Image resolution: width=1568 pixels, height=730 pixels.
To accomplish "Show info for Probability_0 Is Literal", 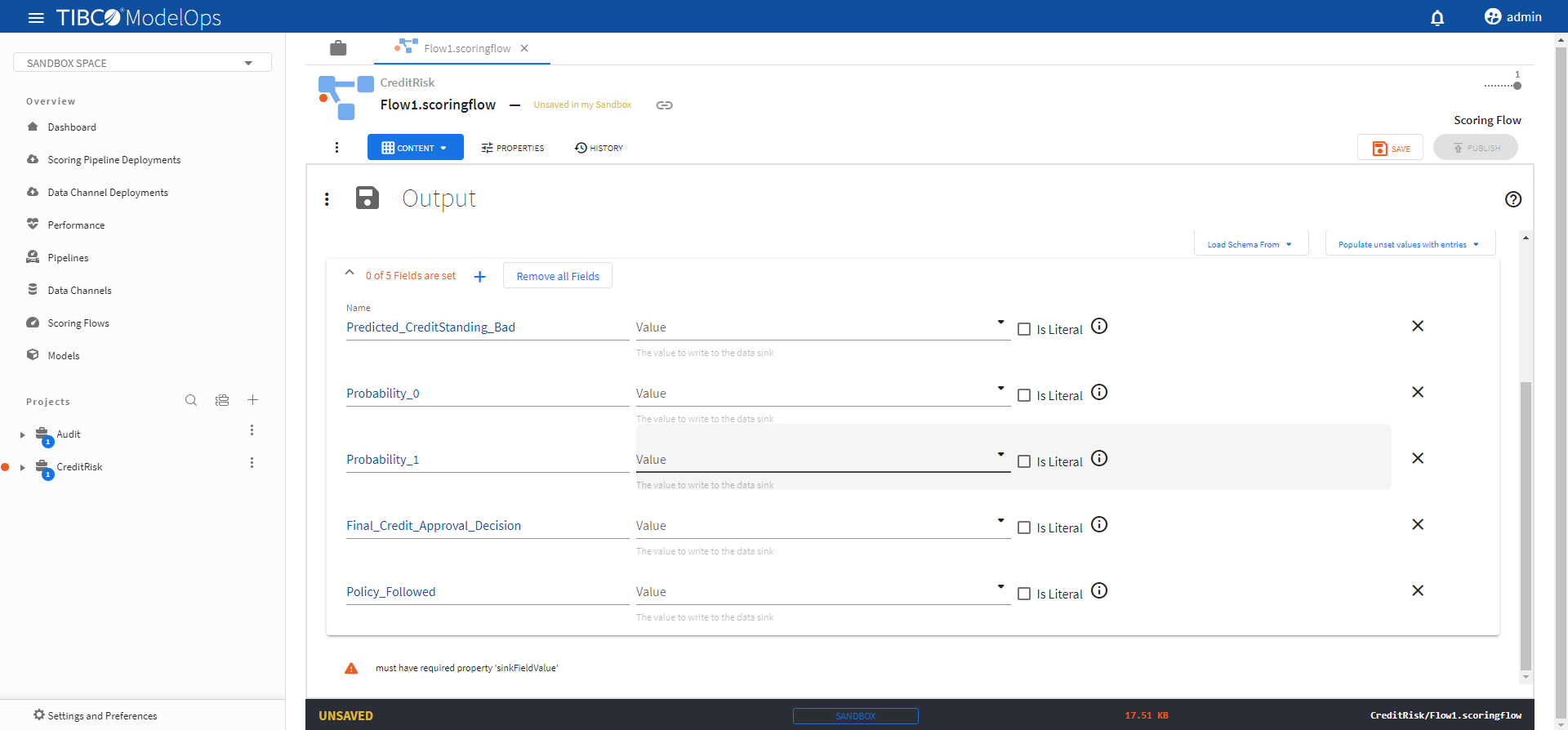I will click(x=1099, y=392).
